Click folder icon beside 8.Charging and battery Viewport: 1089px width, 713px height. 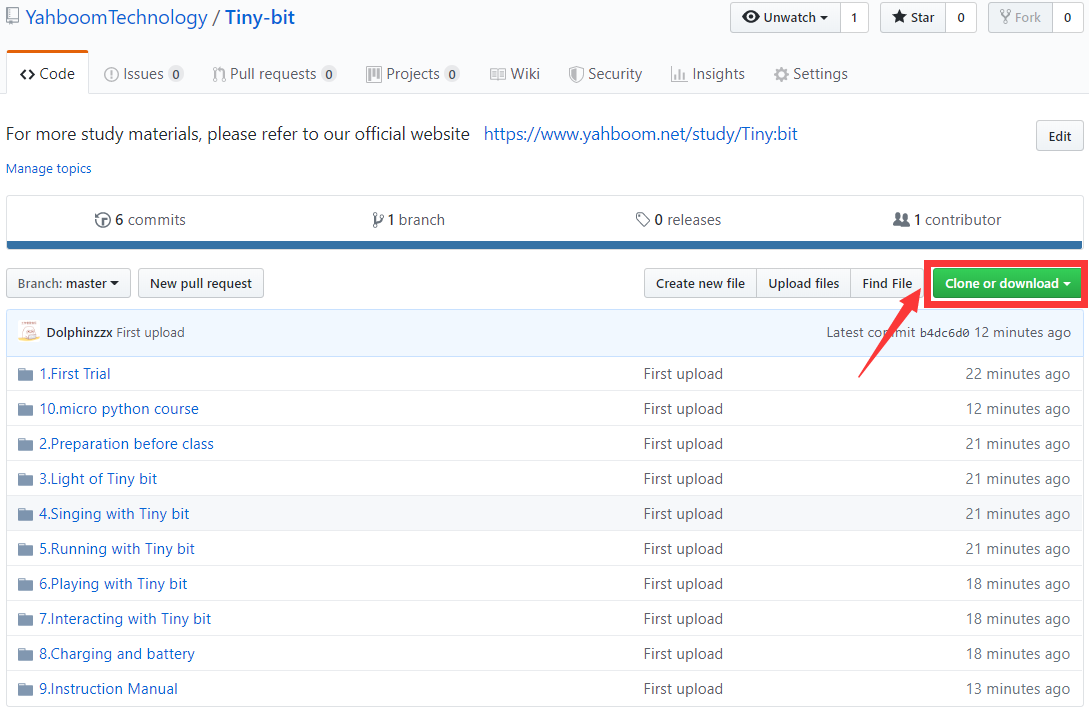click(x=26, y=654)
